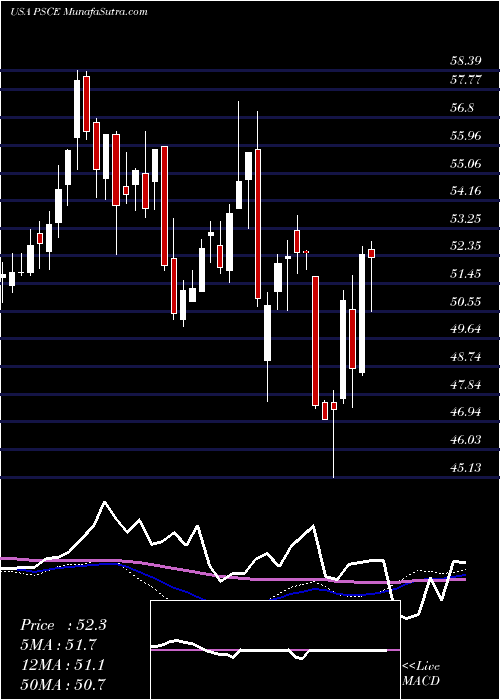Image resolution: width=500 pixels, height=700 pixels.
Task: Click the 52.35 price axis label
Action: [466, 246]
